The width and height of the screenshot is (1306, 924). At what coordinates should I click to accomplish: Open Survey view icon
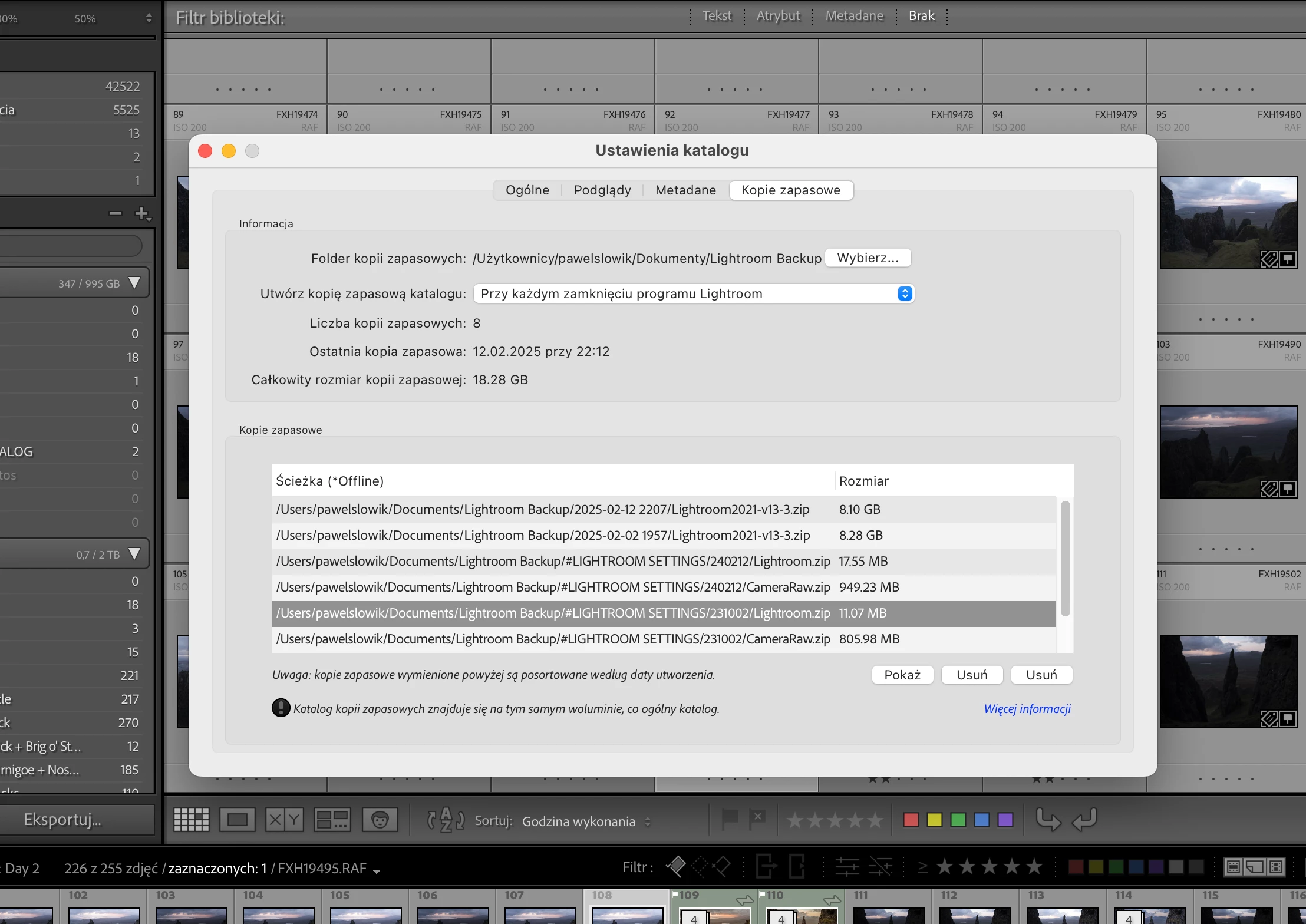click(332, 820)
